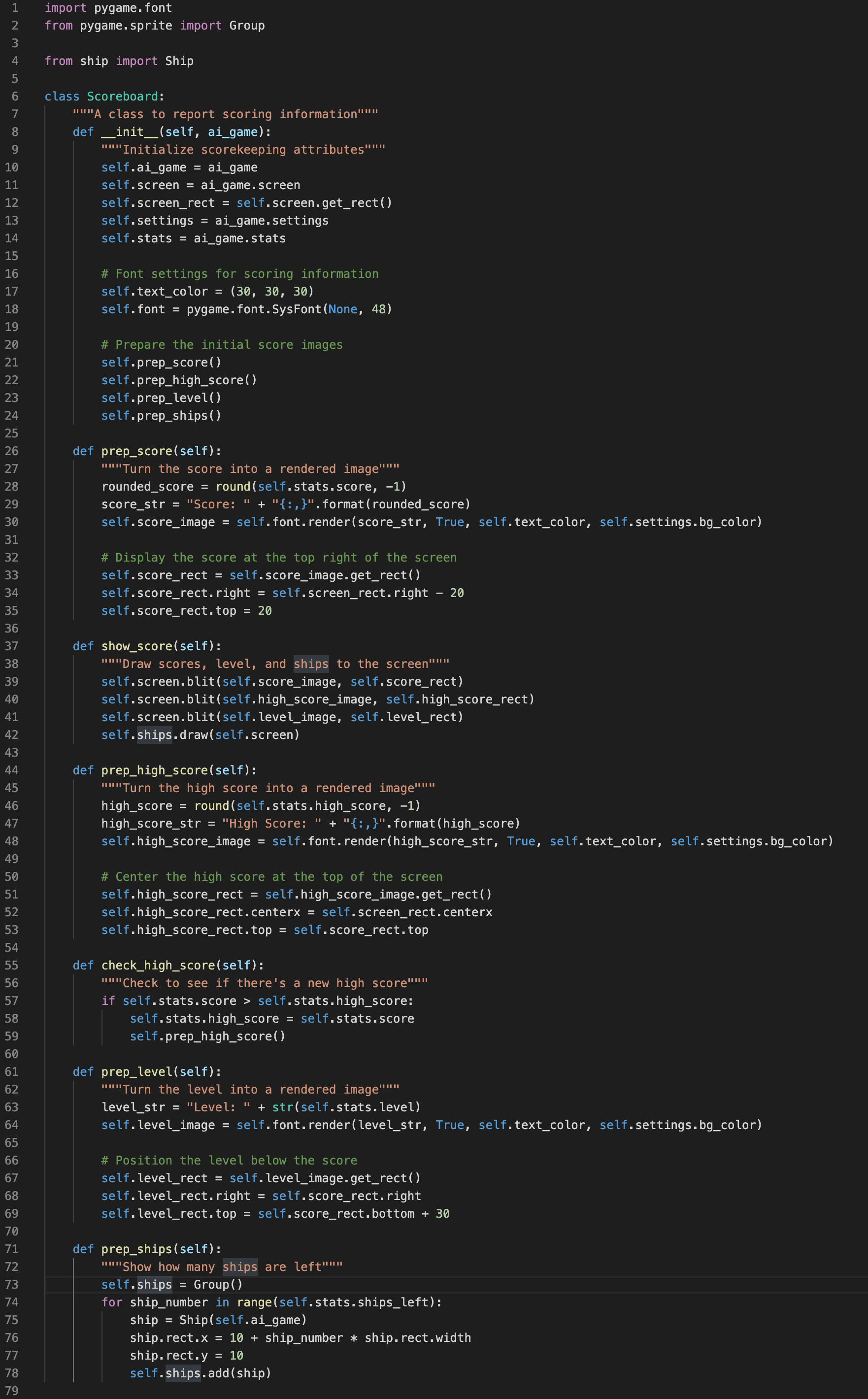
Task: Click the prep_score method definition name
Action: coord(136,451)
